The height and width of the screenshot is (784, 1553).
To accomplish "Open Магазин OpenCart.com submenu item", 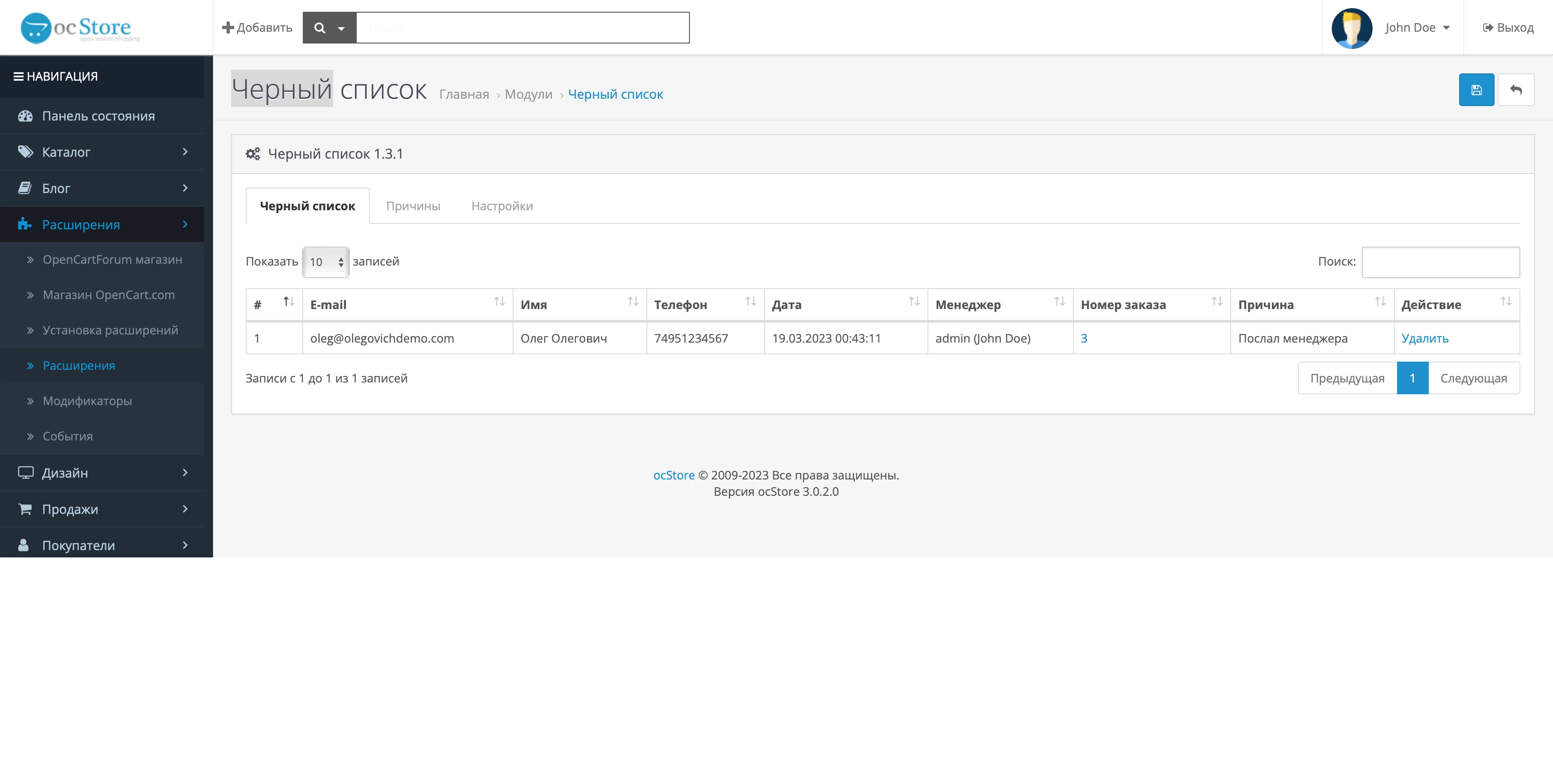I will (102, 295).
